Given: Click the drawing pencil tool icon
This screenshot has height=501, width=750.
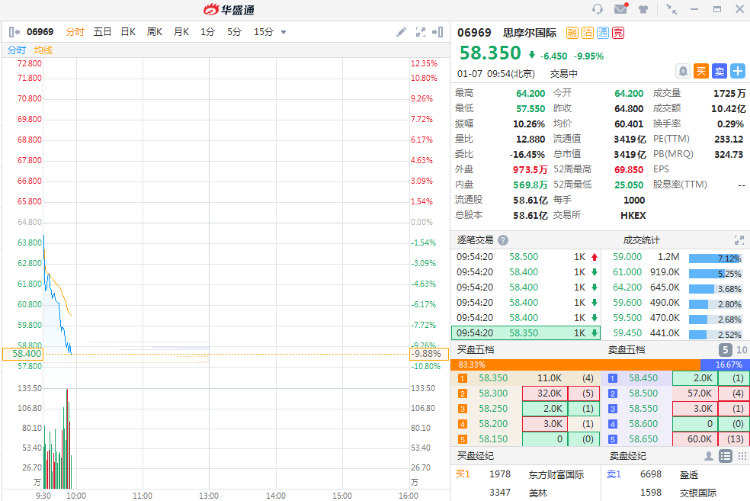Looking at the screenshot, I should (401, 32).
